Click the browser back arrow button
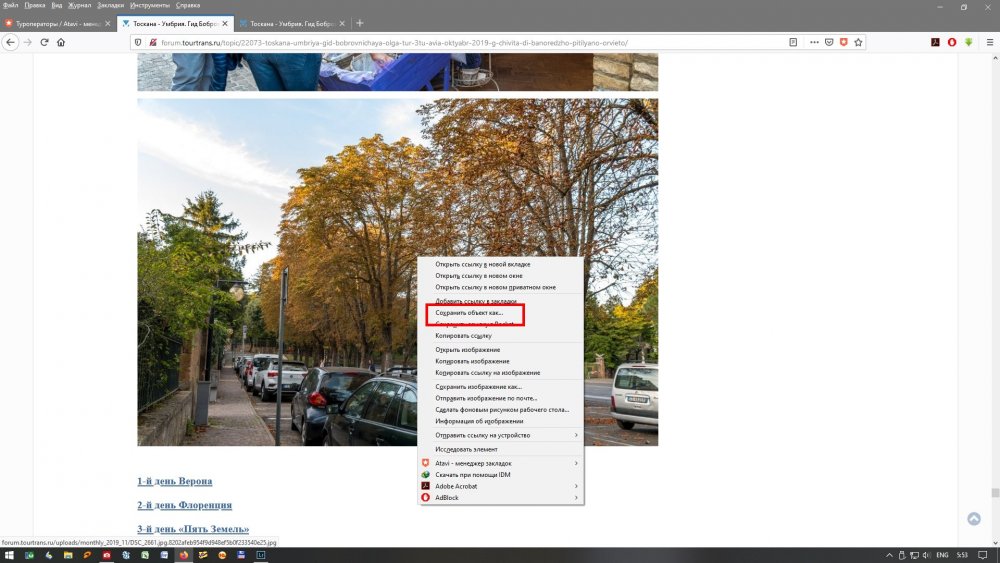The width and height of the screenshot is (1000, 563). [x=11, y=42]
